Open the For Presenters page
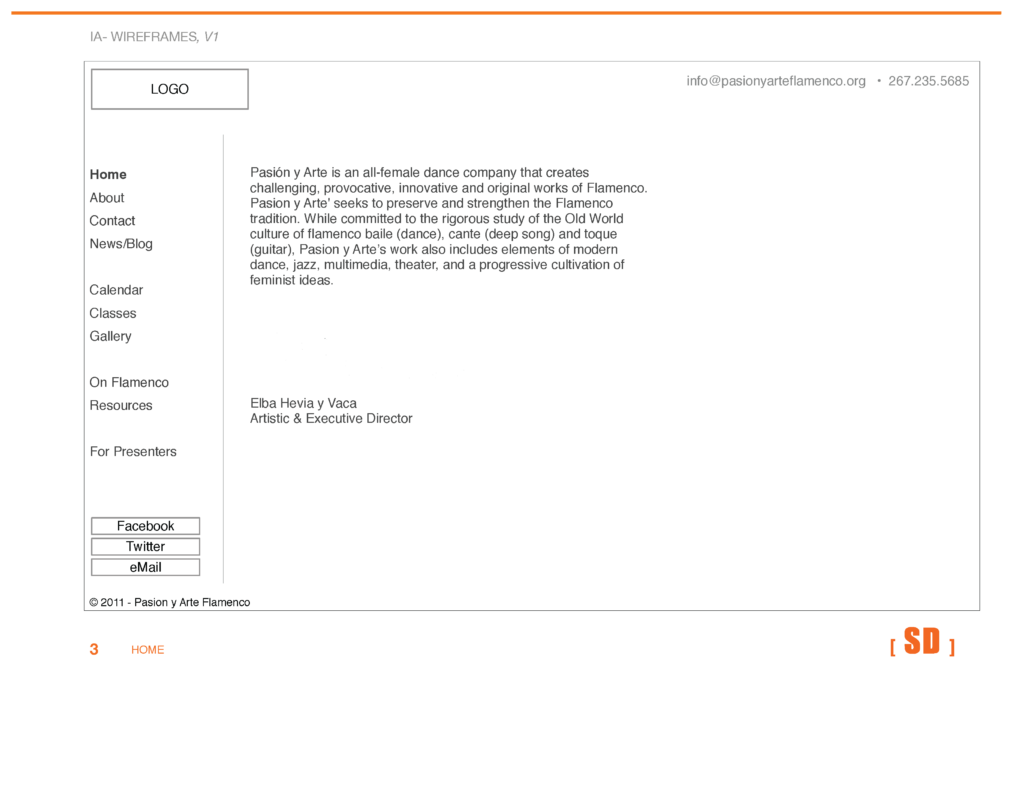Screen dimensions: 1024x791 [x=133, y=451]
